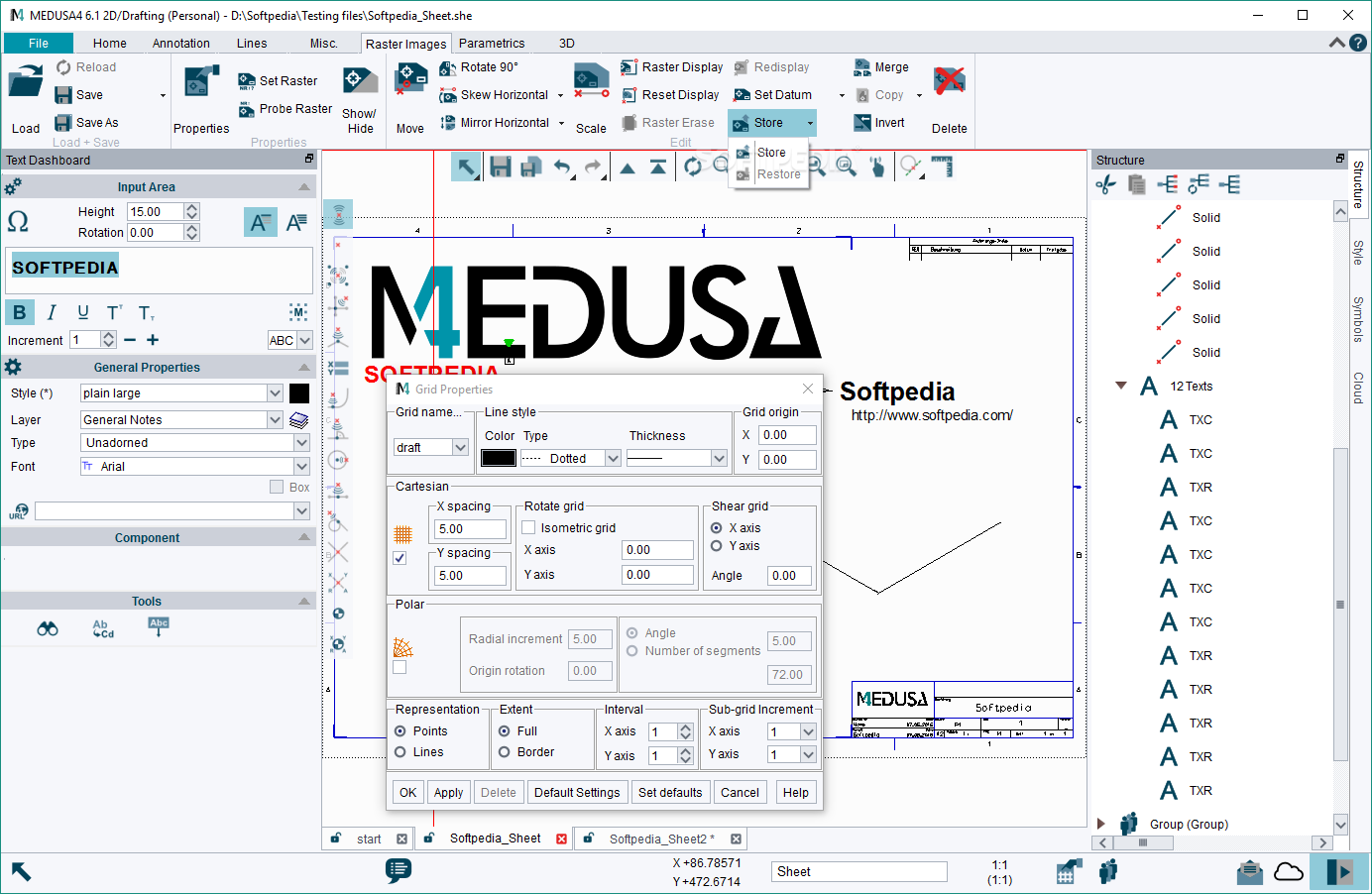The image size is (1372, 894).
Task: Switch to the Softpedia_Sheet2 tab
Action: point(661,838)
